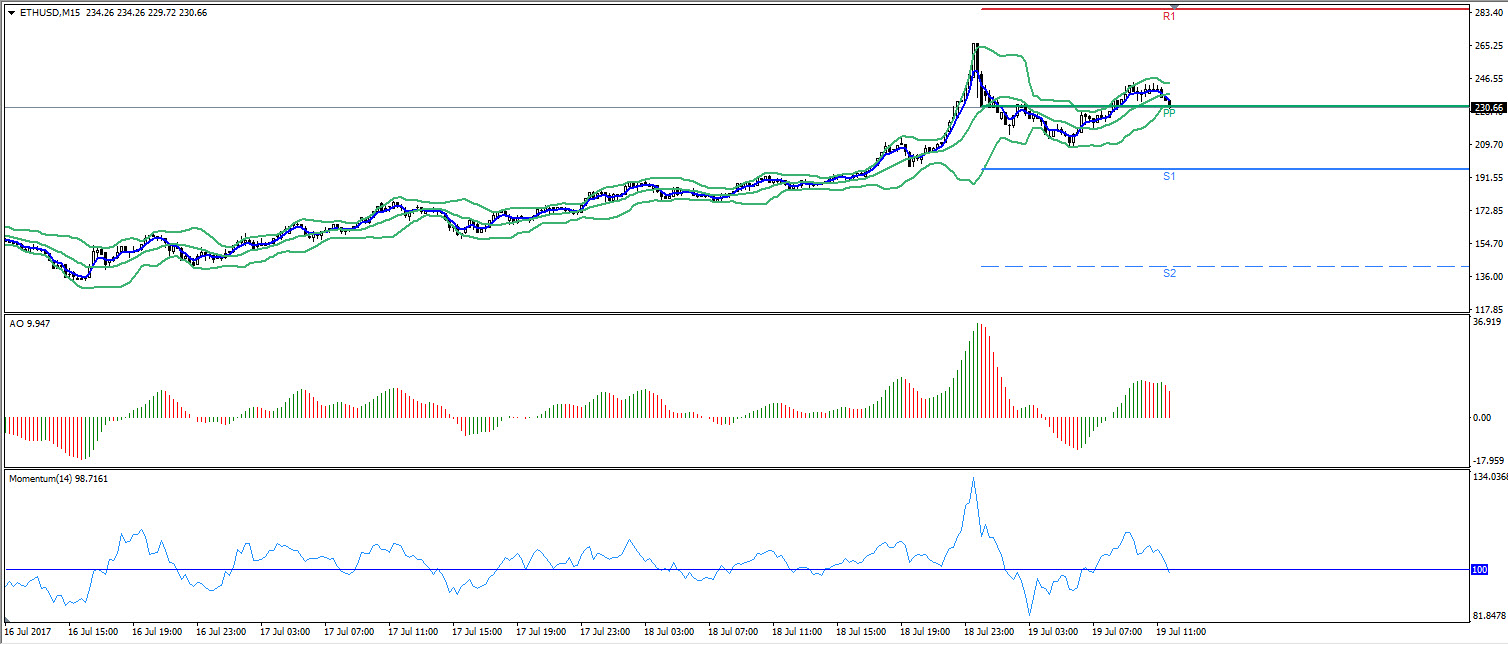
Task: Select the 16 Jul 2017 time axis label
Action: click(26, 631)
